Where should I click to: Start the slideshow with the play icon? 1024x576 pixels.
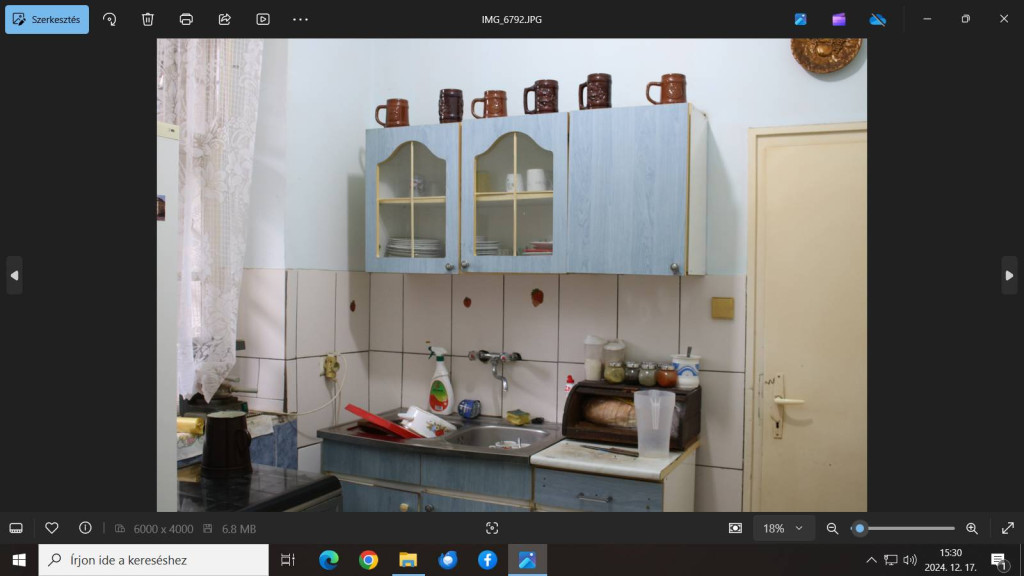click(x=263, y=19)
